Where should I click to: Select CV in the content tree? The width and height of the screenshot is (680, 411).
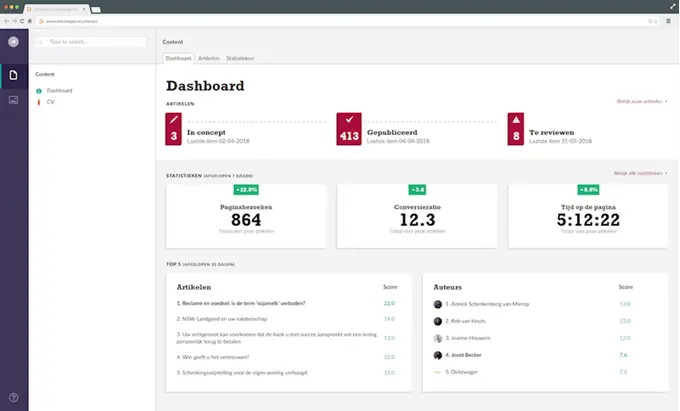point(50,101)
